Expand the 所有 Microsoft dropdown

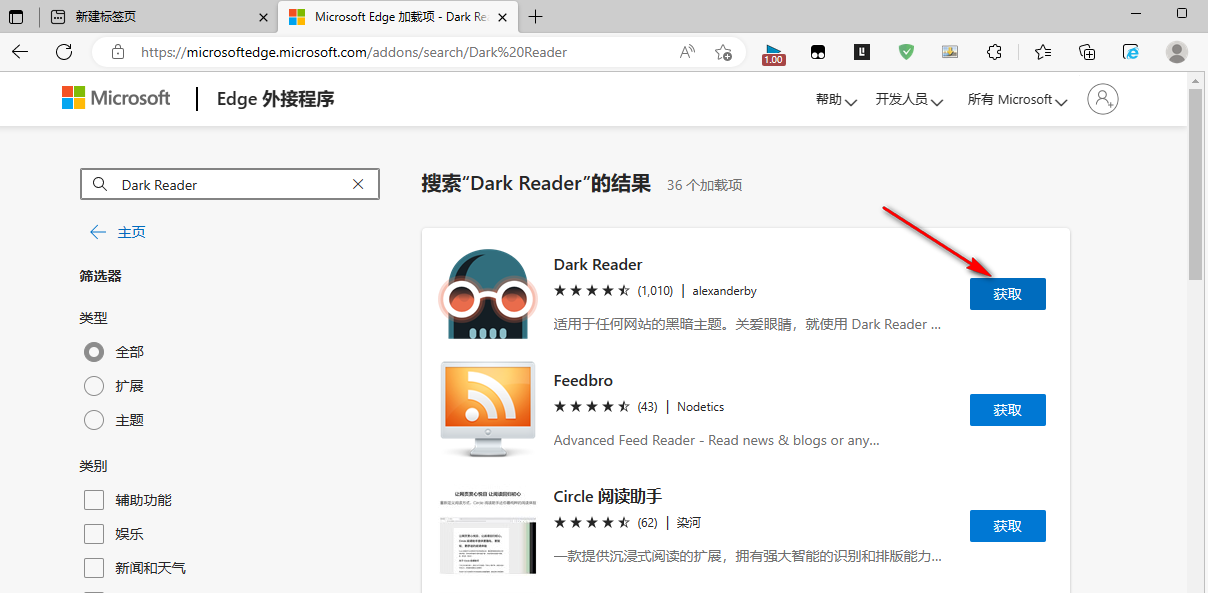tap(1017, 100)
